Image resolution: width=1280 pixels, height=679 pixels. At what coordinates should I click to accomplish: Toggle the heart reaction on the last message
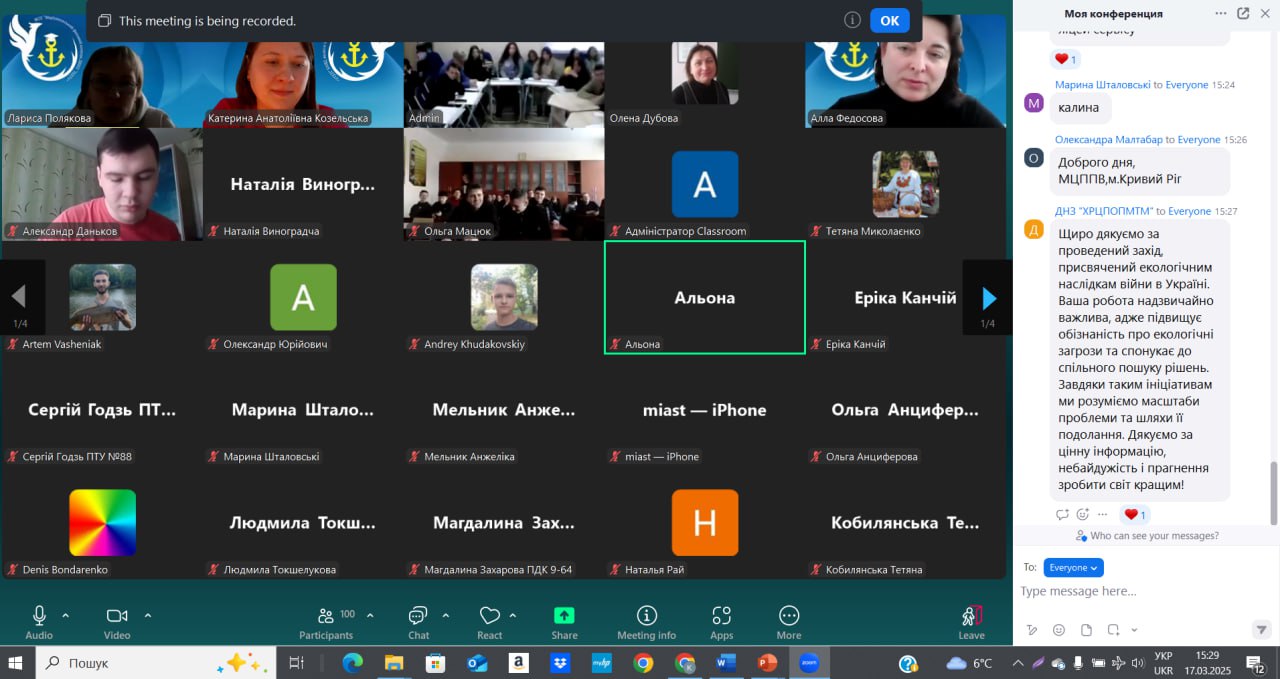(1135, 514)
